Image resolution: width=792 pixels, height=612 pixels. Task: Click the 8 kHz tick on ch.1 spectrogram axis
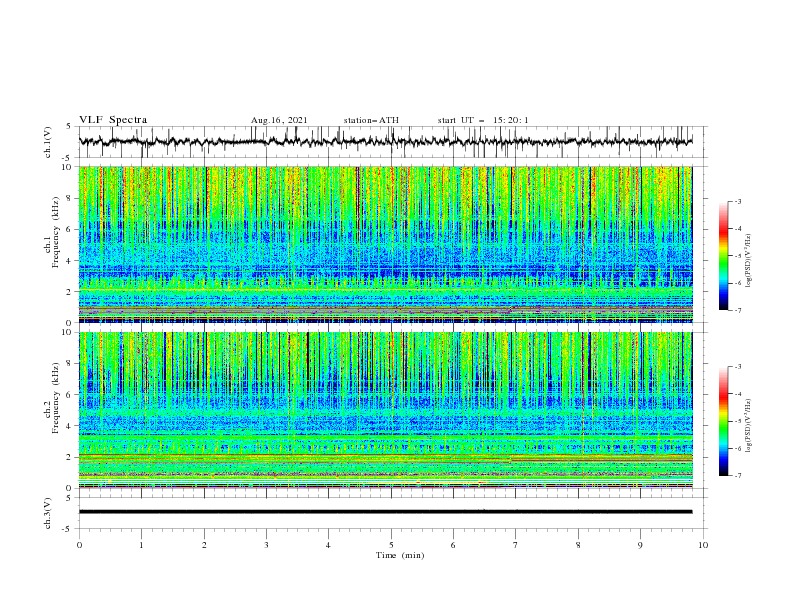(70, 198)
